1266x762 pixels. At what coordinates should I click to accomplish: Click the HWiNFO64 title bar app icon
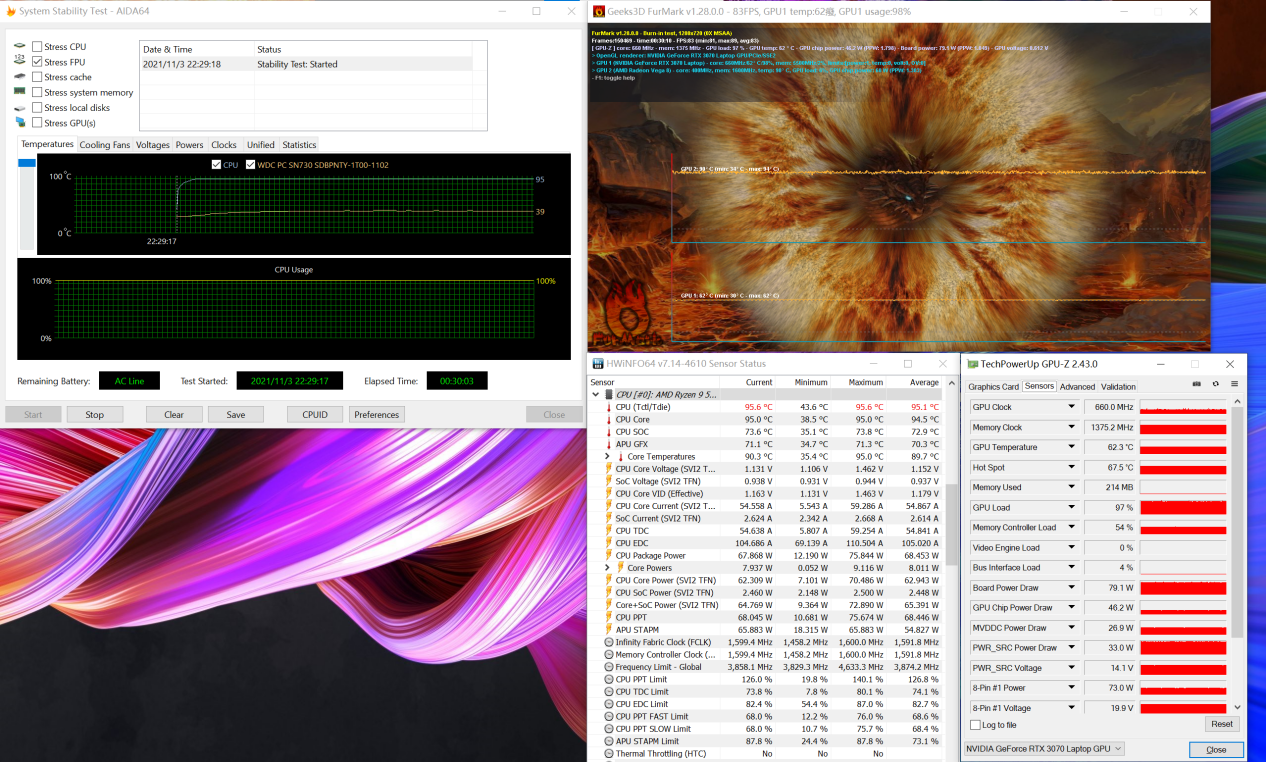598,364
